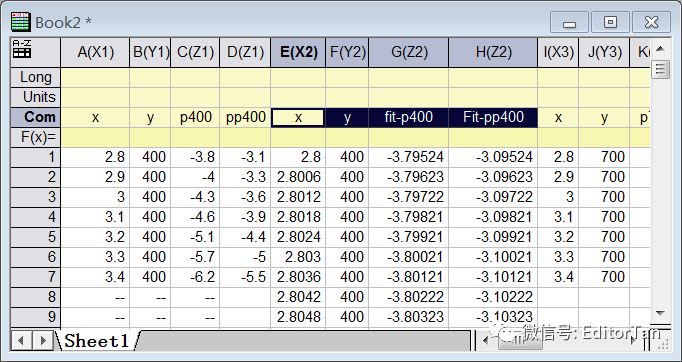Click vertical scrollbar down arrow

[x=660, y=313]
